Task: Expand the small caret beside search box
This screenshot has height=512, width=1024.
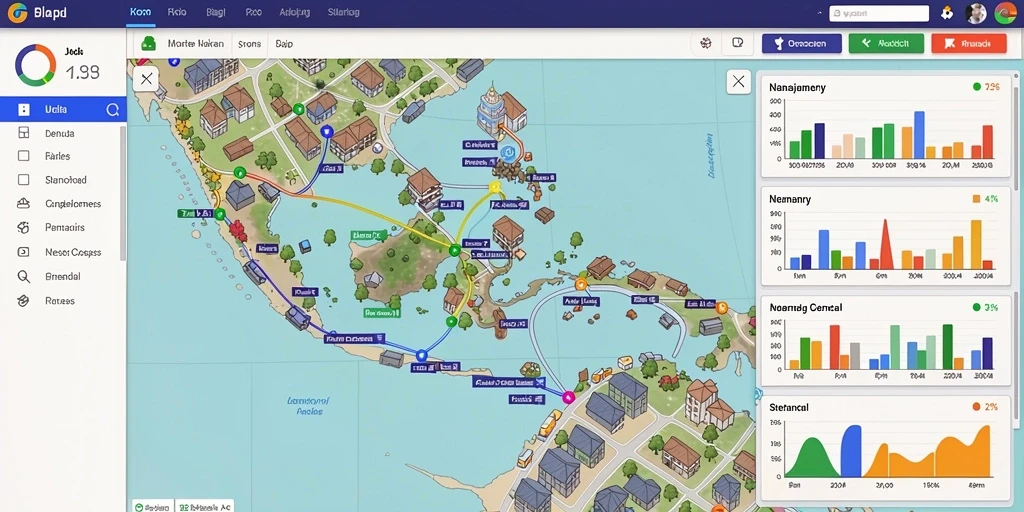Action: [x=820, y=13]
